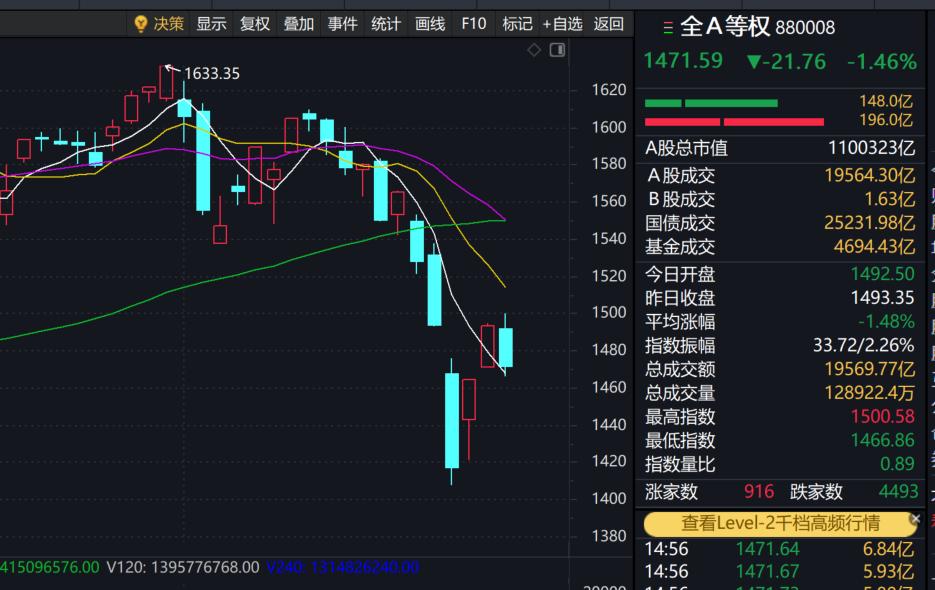Click the latest cyan candlestick on the chart
The width and height of the screenshot is (935, 590).
pyautogui.click(x=506, y=347)
